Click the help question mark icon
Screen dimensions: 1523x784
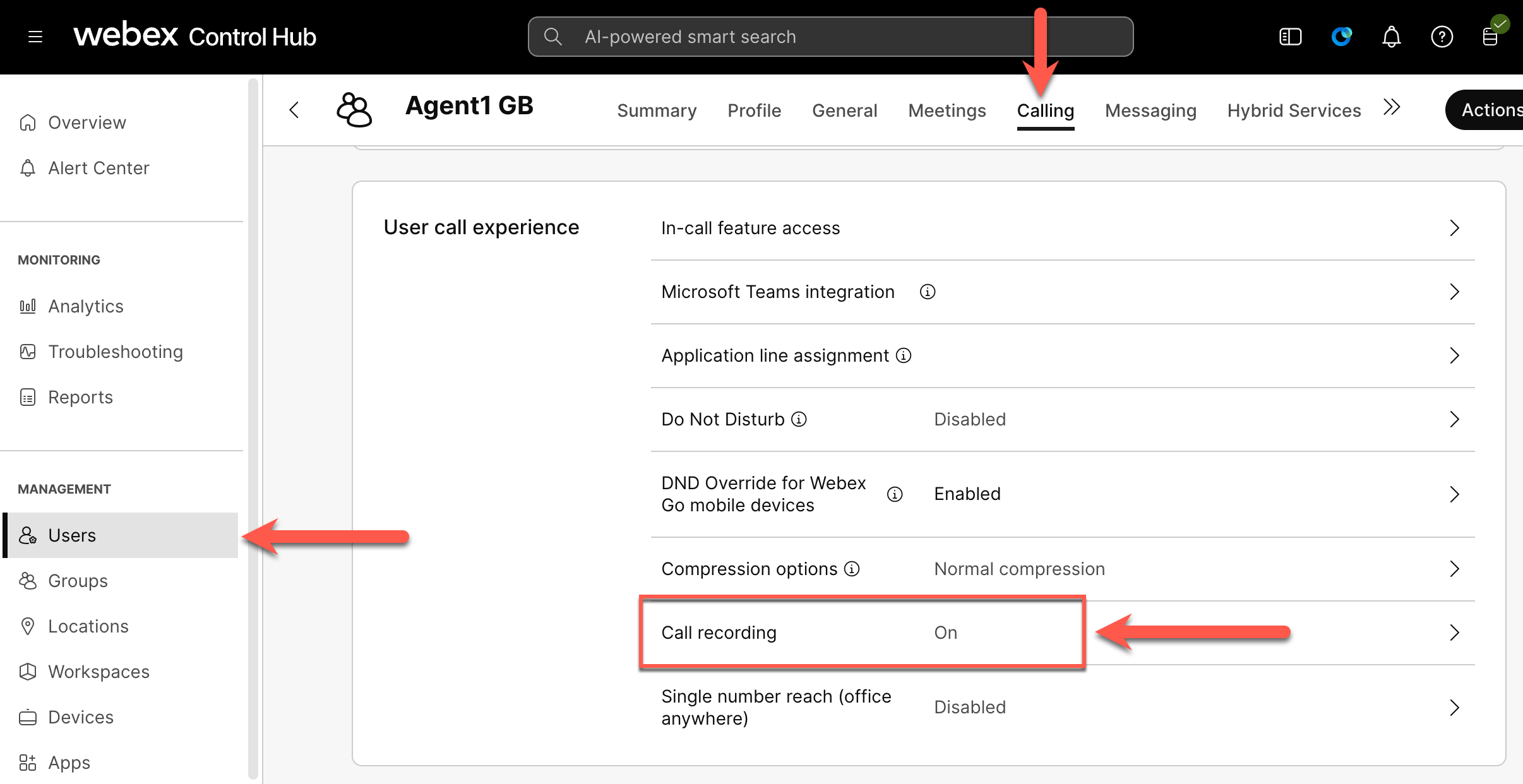pos(1442,37)
